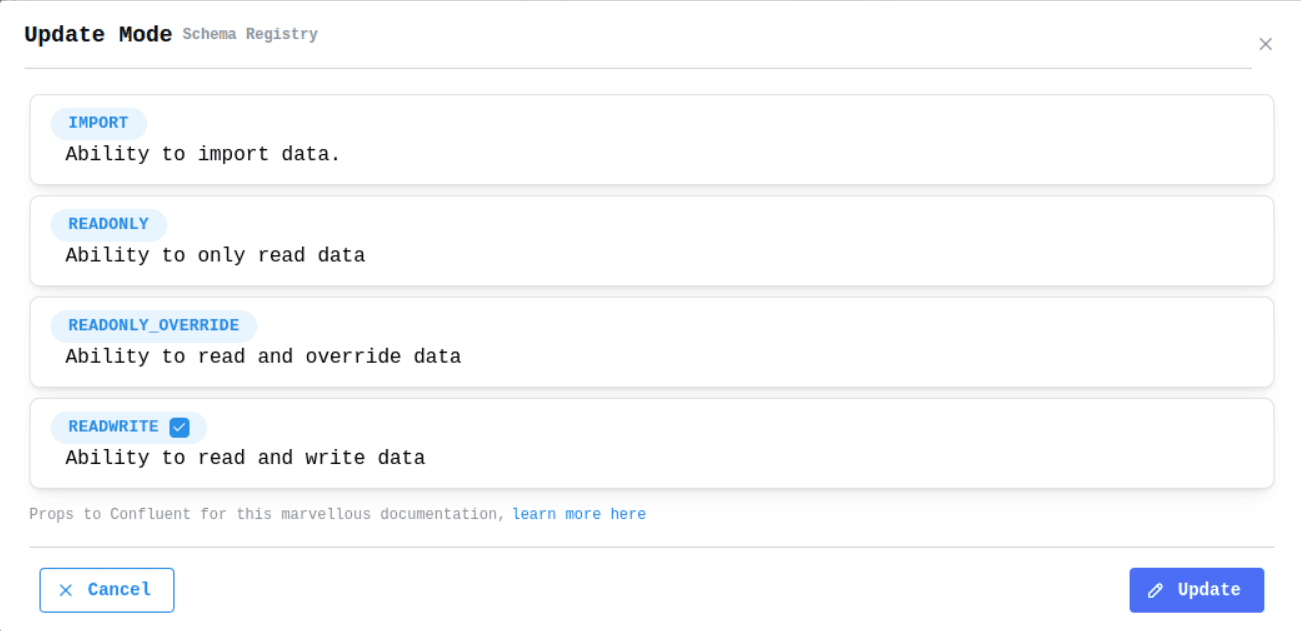Select the IMPORT mode badge

pos(98,123)
